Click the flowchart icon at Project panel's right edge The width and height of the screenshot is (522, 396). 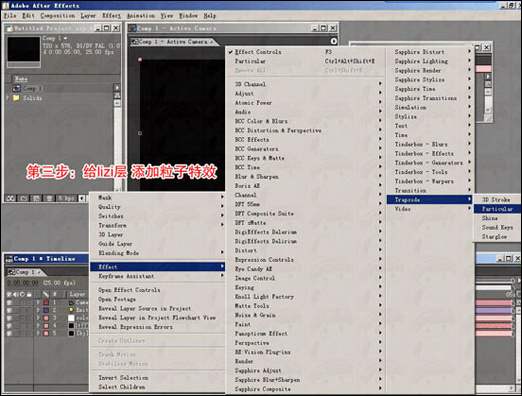point(117,95)
